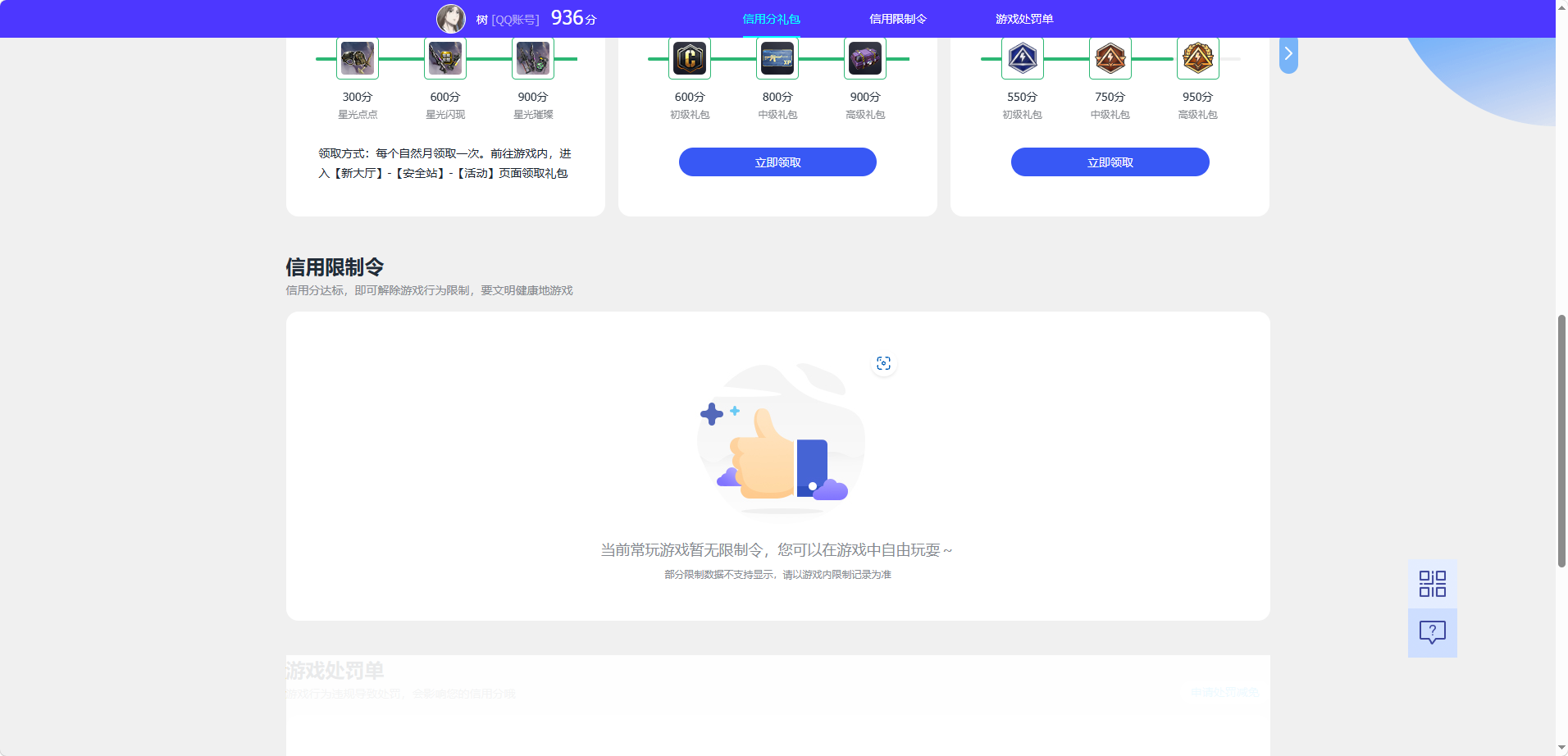The height and width of the screenshot is (756, 1568).
Task: Click the thumbs-up illustration
Action: coord(779,439)
